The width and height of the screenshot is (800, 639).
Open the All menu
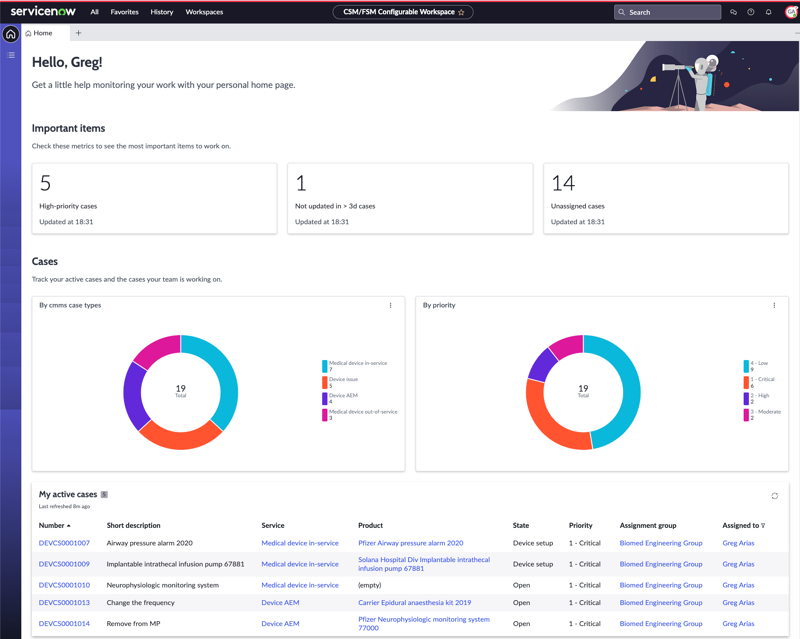94,12
